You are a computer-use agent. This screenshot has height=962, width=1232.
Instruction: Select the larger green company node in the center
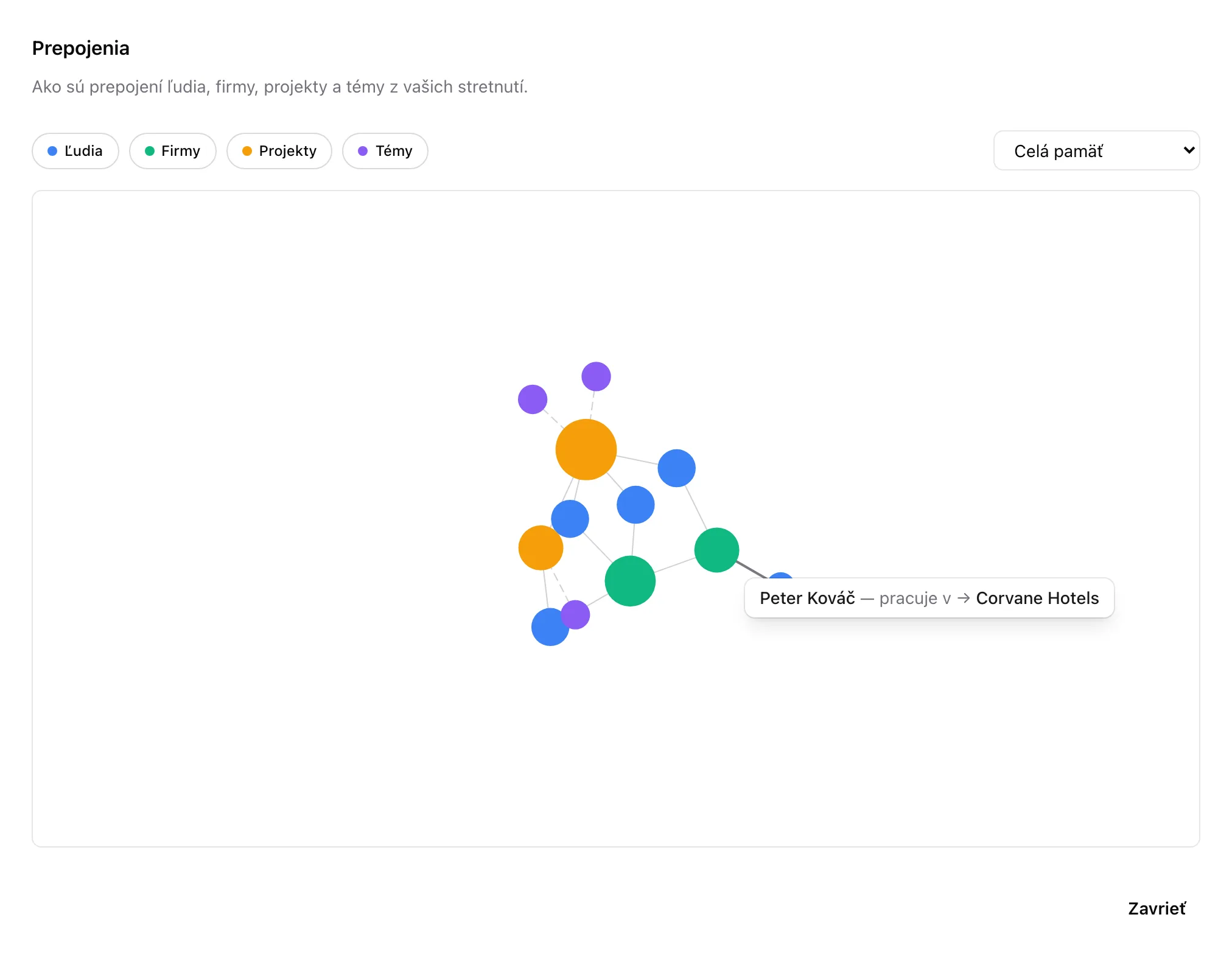[630, 581]
